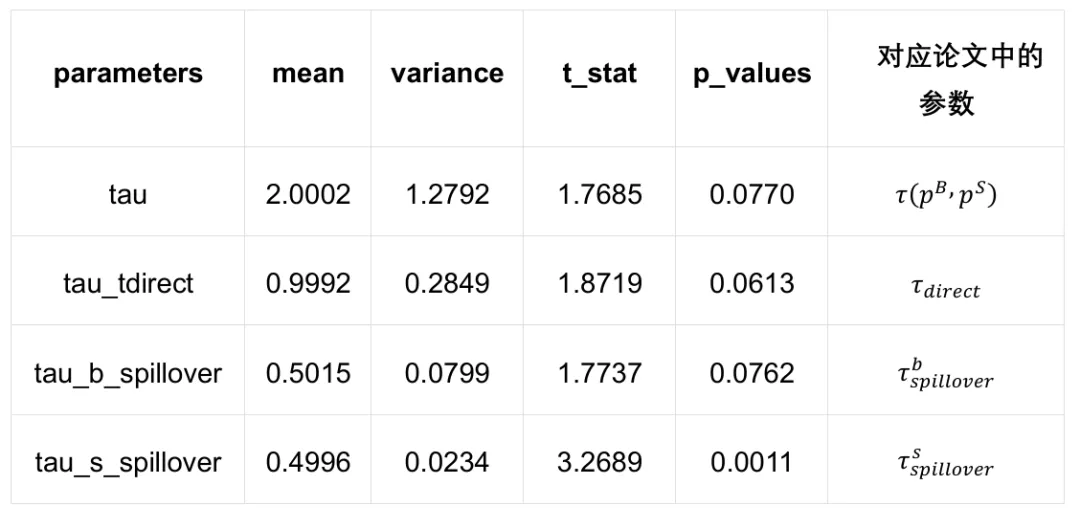This screenshot has height=529, width=1080.
Task: Select the p_values column header
Action: click(x=751, y=74)
